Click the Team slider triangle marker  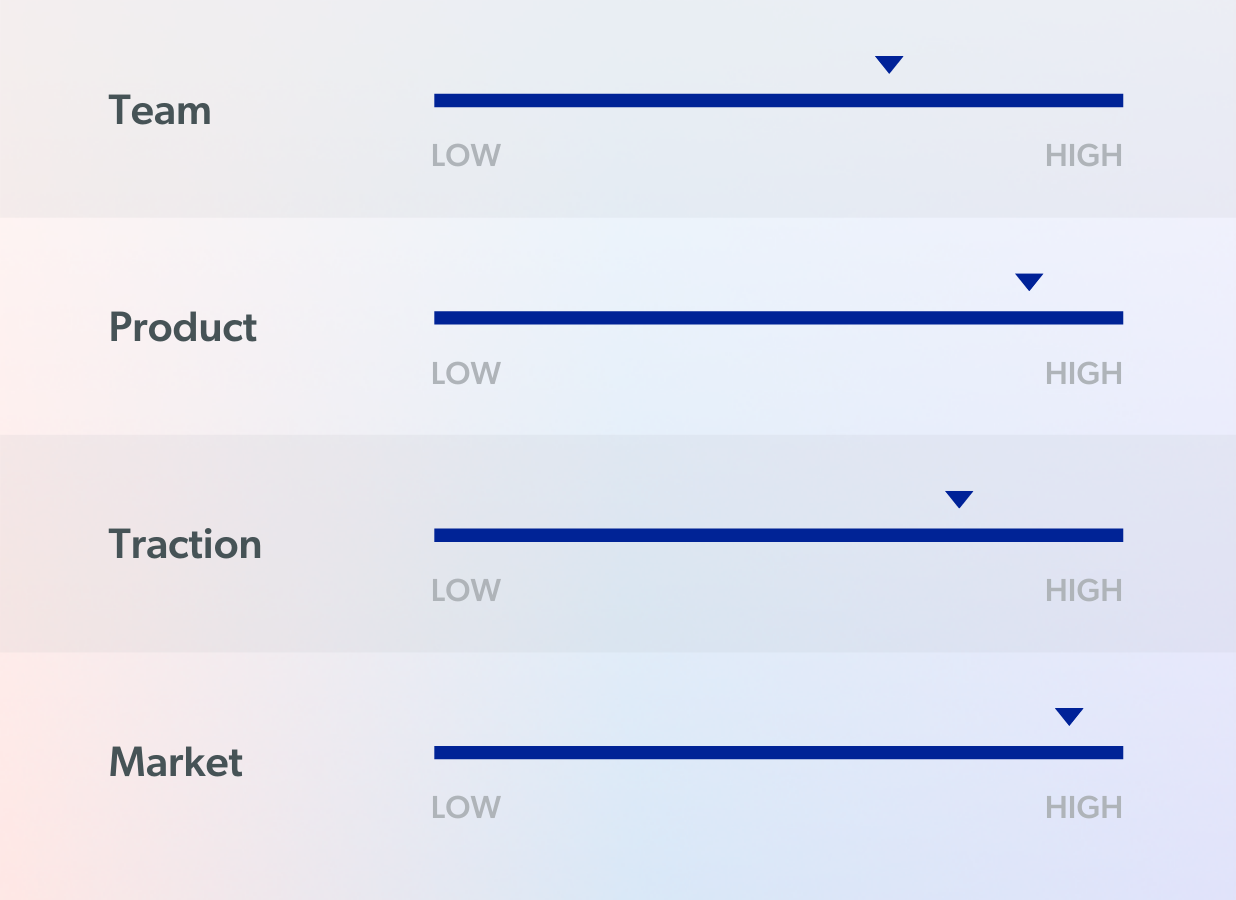tap(889, 64)
